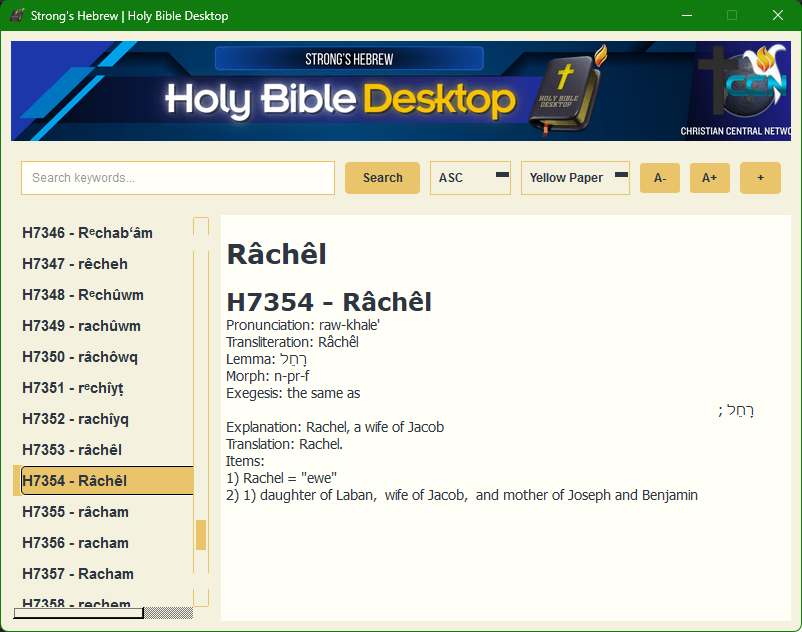This screenshot has width=802, height=632.
Task: Select the H7357 - Racham entry
Action: click(103, 574)
